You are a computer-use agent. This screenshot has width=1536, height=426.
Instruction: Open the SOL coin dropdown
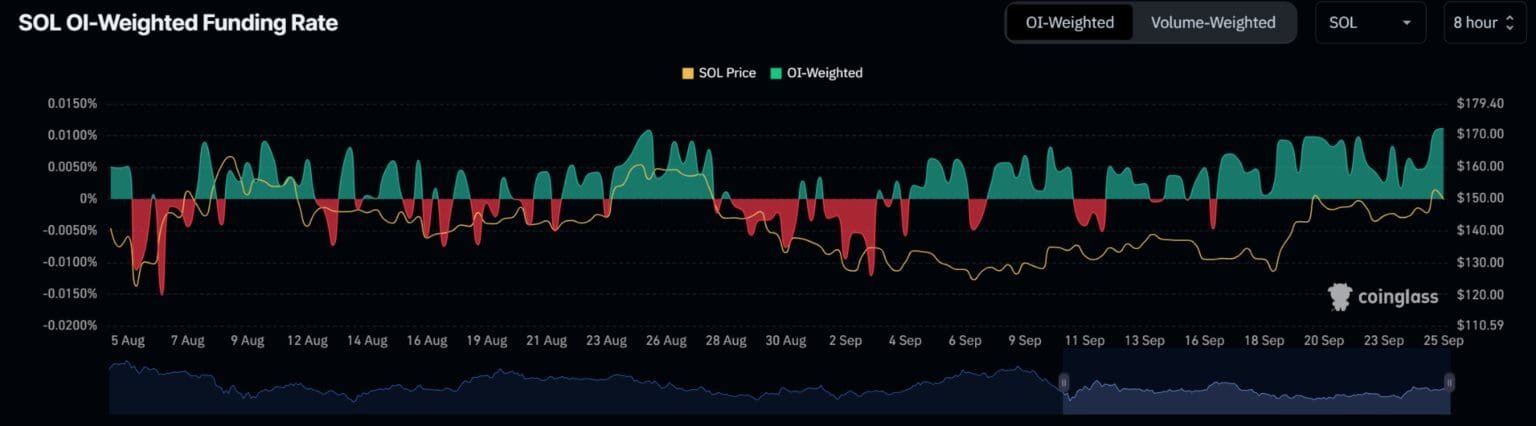1369,22
